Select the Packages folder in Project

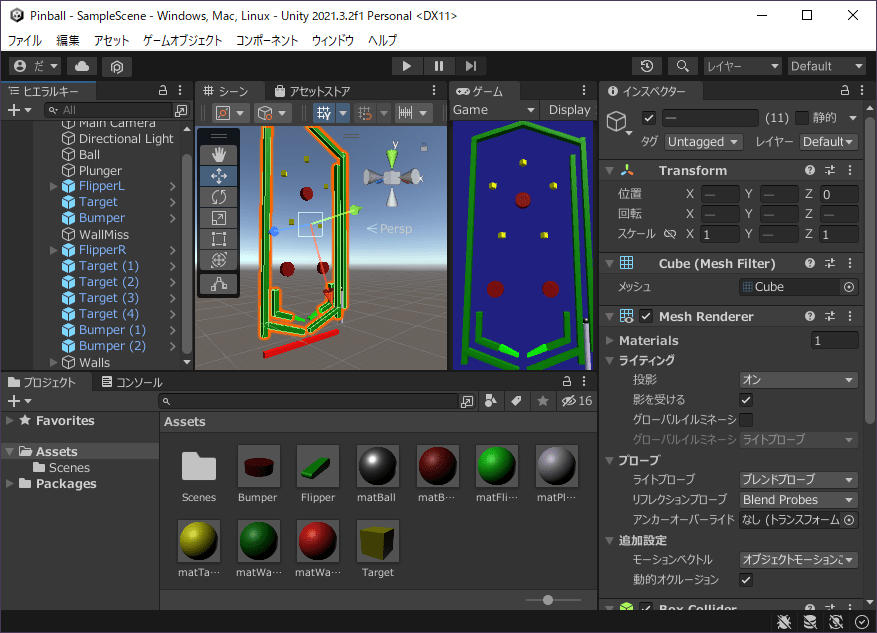[x=66, y=484]
